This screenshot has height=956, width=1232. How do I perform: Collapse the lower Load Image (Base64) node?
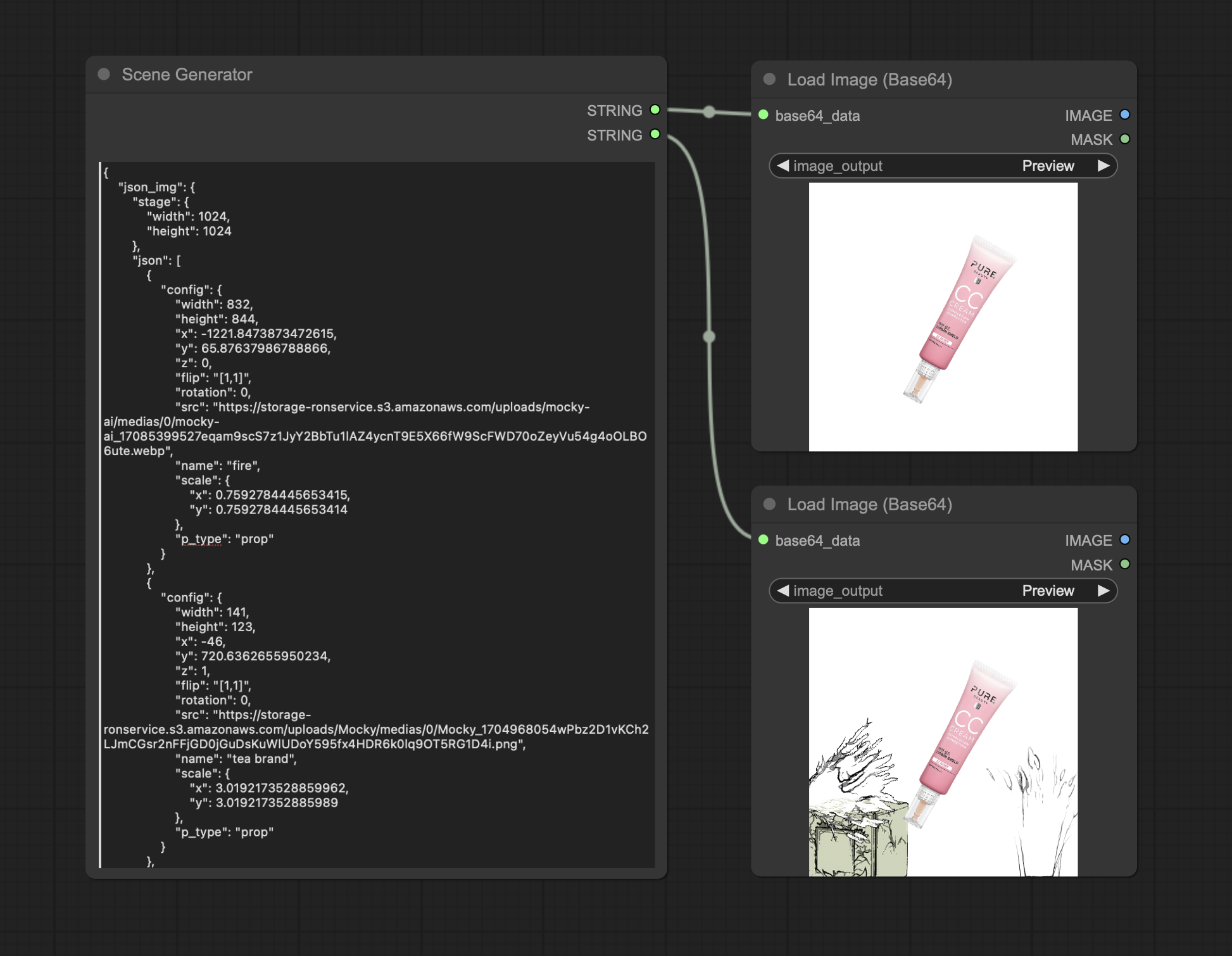769,504
